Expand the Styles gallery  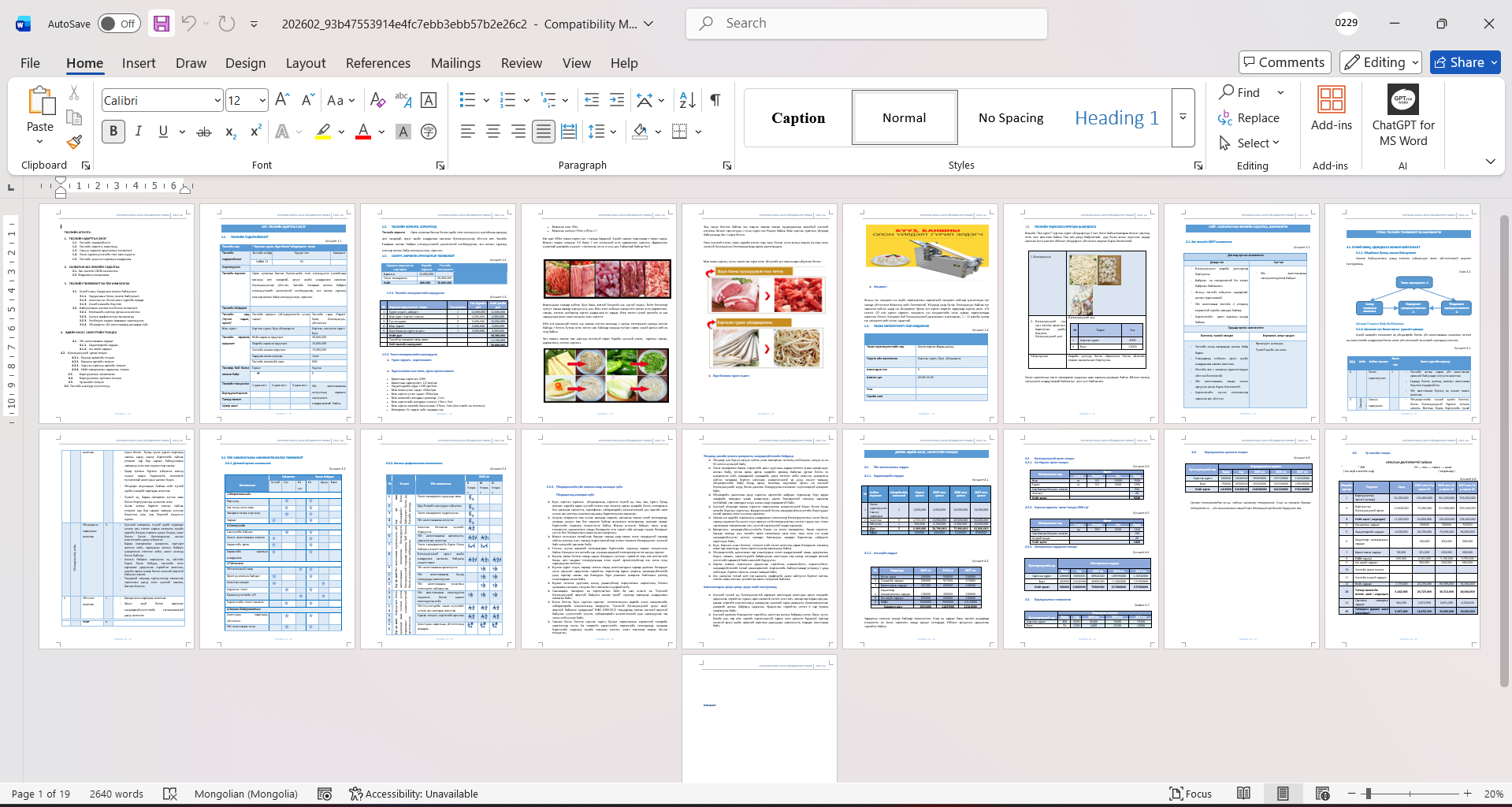1183,117
